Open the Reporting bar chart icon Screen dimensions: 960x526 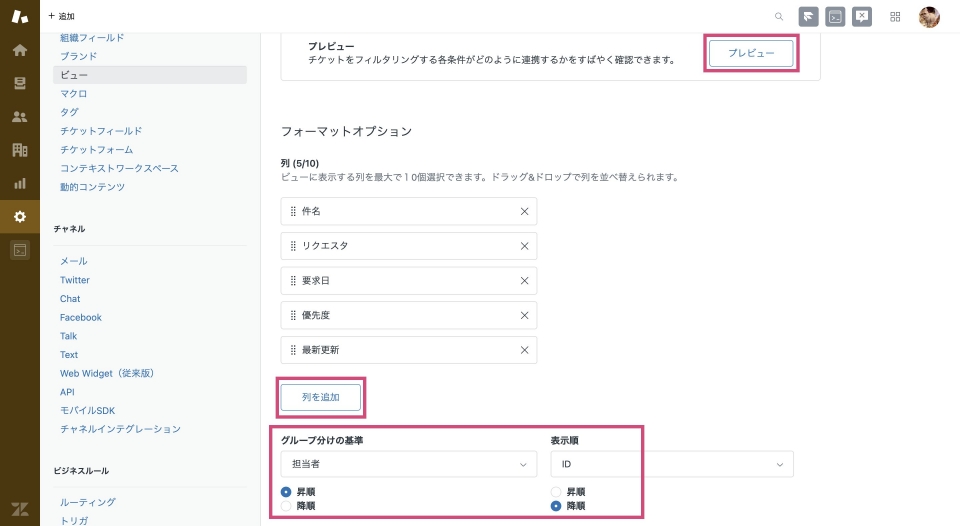(20, 183)
